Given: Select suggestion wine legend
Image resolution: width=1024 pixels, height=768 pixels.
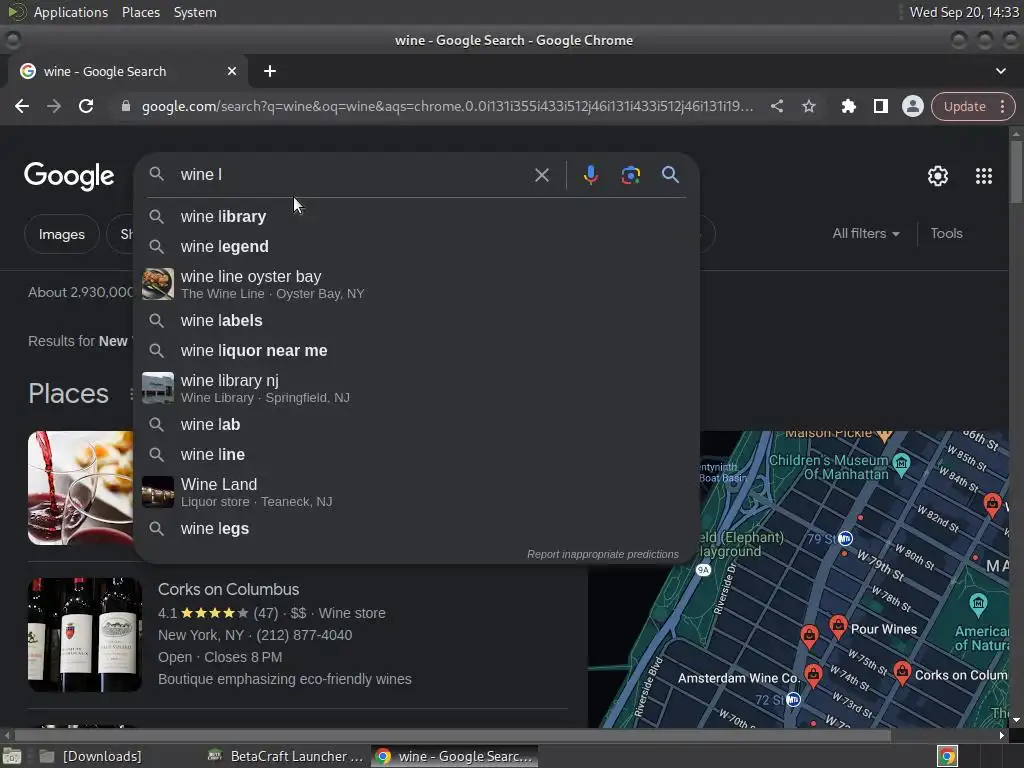Looking at the screenshot, I should tap(417, 246).
